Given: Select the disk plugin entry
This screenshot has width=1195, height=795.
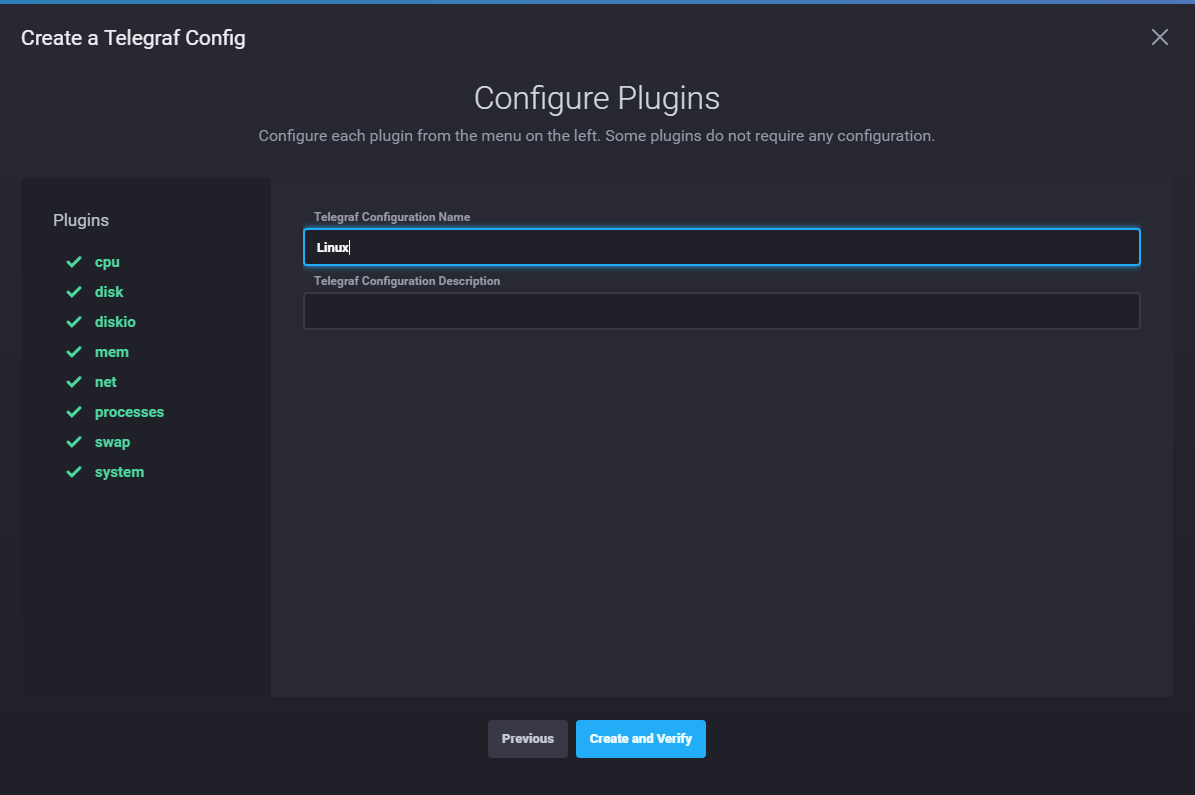Looking at the screenshot, I should [109, 292].
